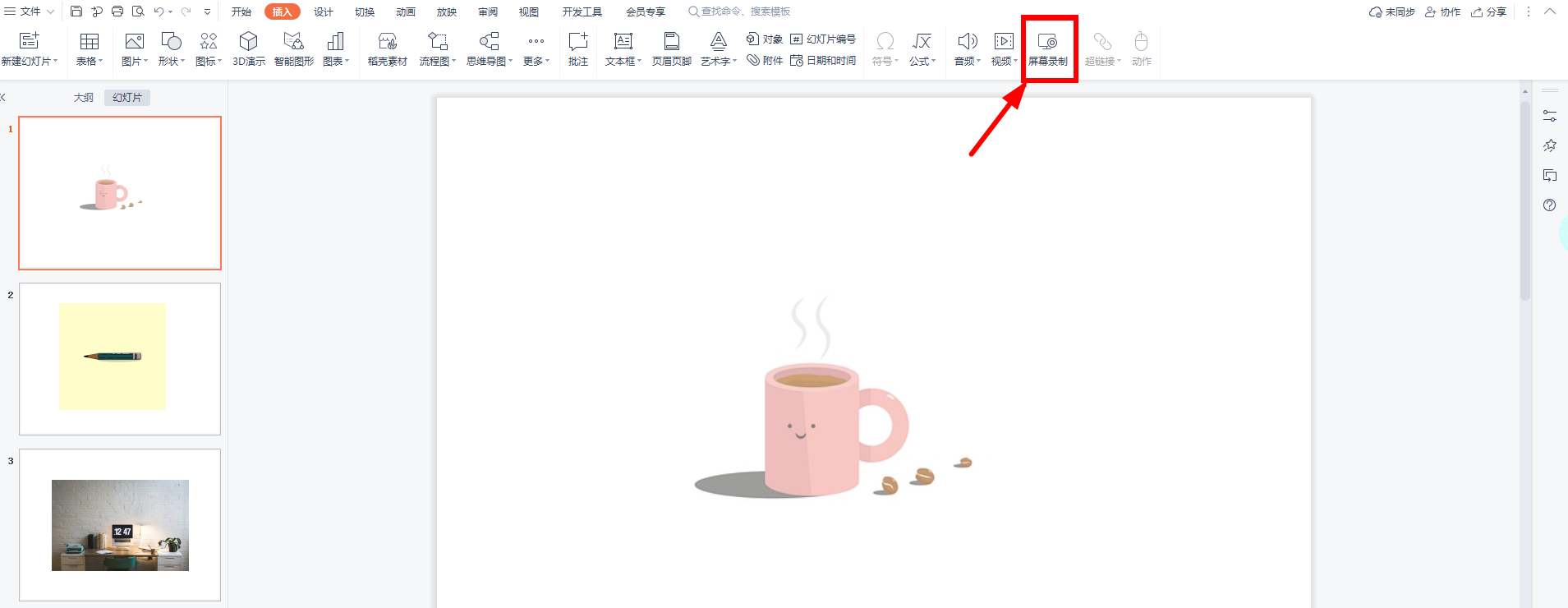
Task: Click the 分享 share button
Action: click(1489, 12)
